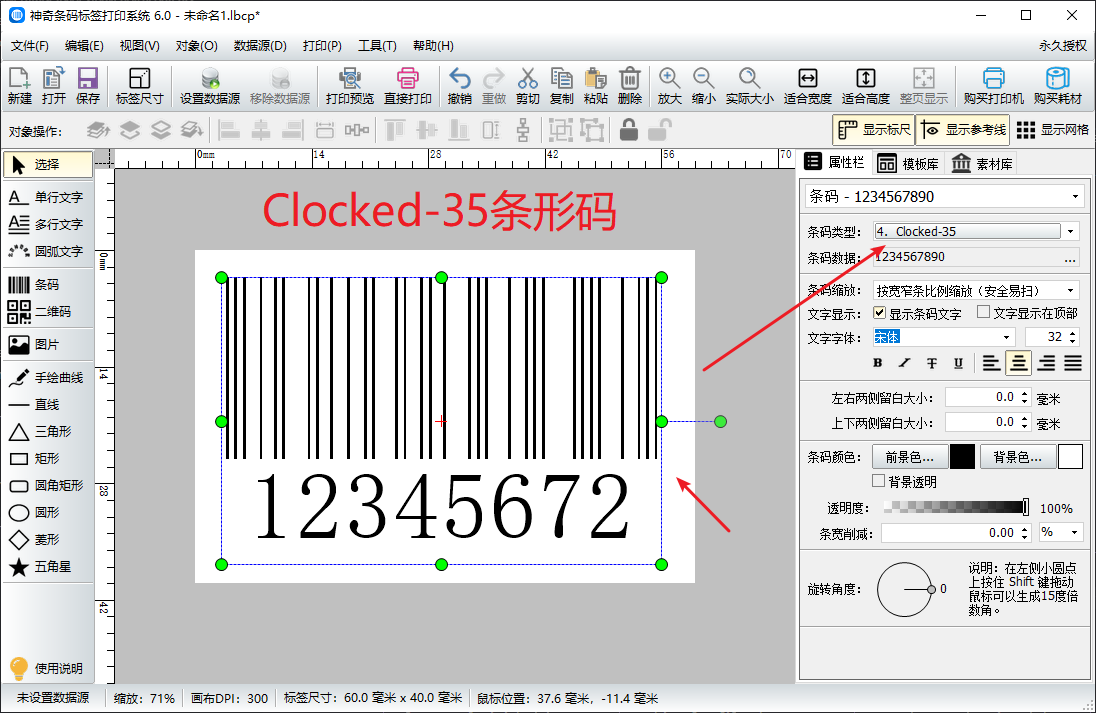Image resolution: width=1096 pixels, height=713 pixels.
Task: Enable 文字显示在顶部 checkbox
Action: [983, 312]
